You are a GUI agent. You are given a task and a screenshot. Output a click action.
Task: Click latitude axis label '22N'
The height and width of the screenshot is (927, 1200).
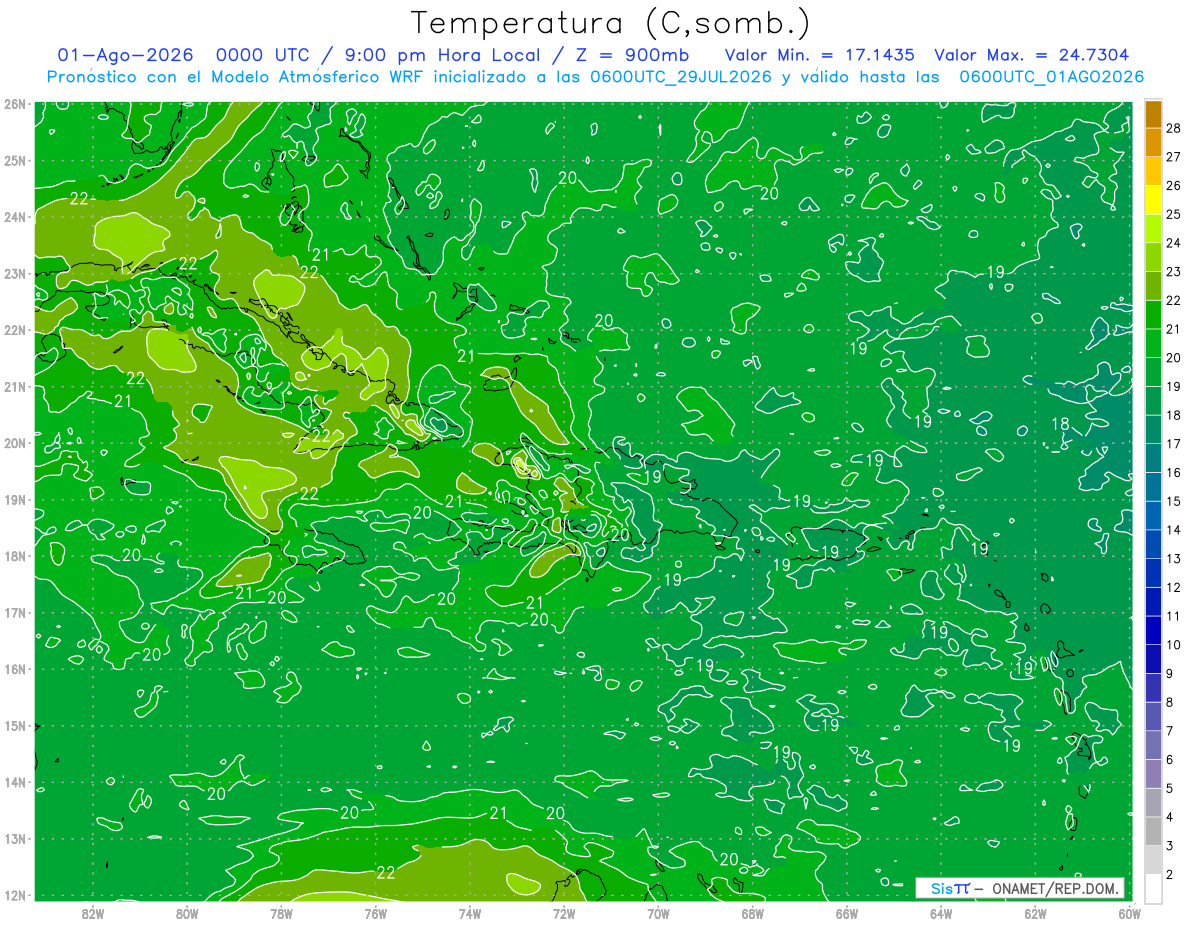coord(15,330)
